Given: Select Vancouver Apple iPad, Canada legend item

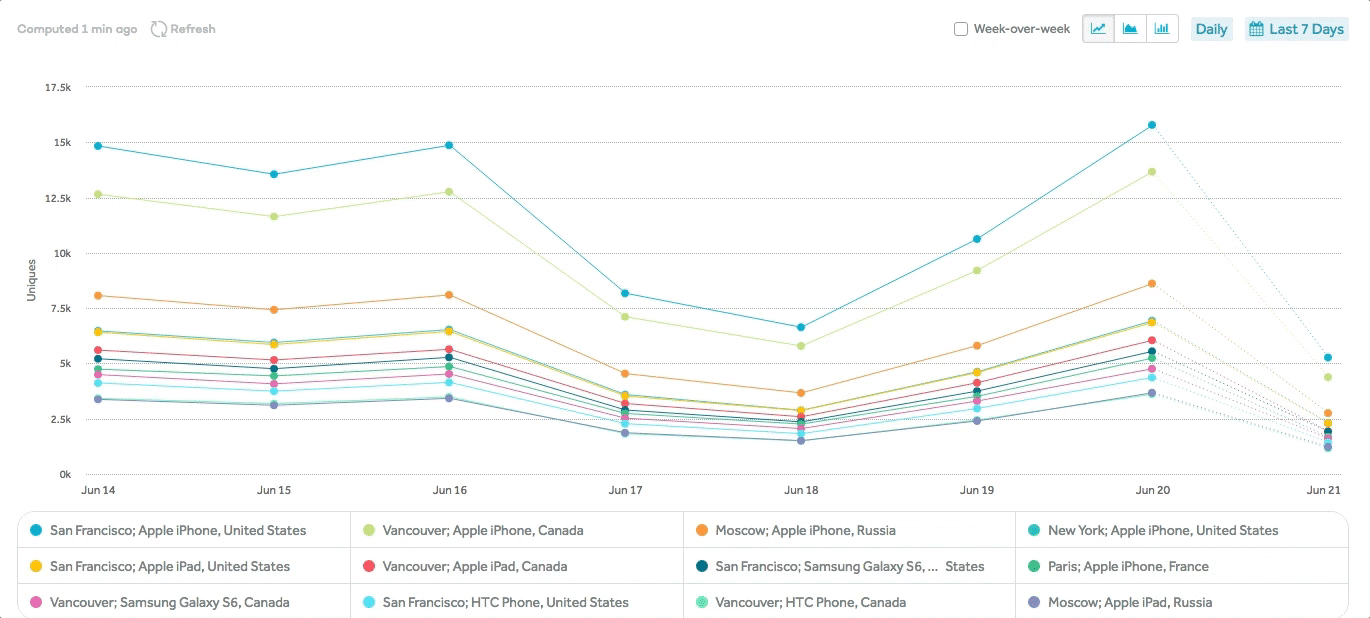Looking at the screenshot, I should 474,566.
